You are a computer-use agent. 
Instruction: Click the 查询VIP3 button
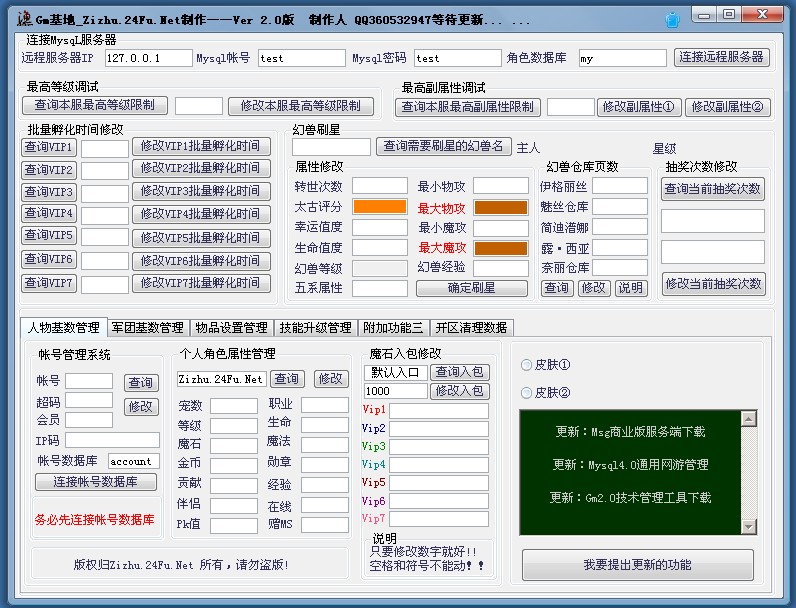tap(49, 192)
